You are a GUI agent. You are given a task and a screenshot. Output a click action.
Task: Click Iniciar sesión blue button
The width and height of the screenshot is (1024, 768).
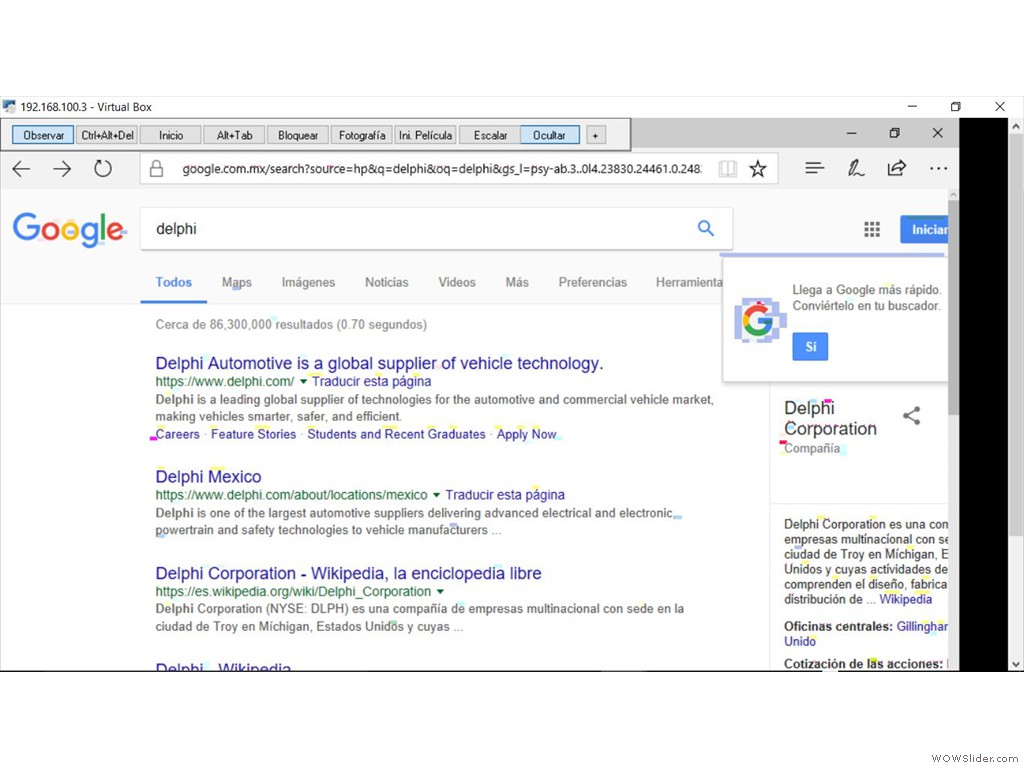point(924,229)
